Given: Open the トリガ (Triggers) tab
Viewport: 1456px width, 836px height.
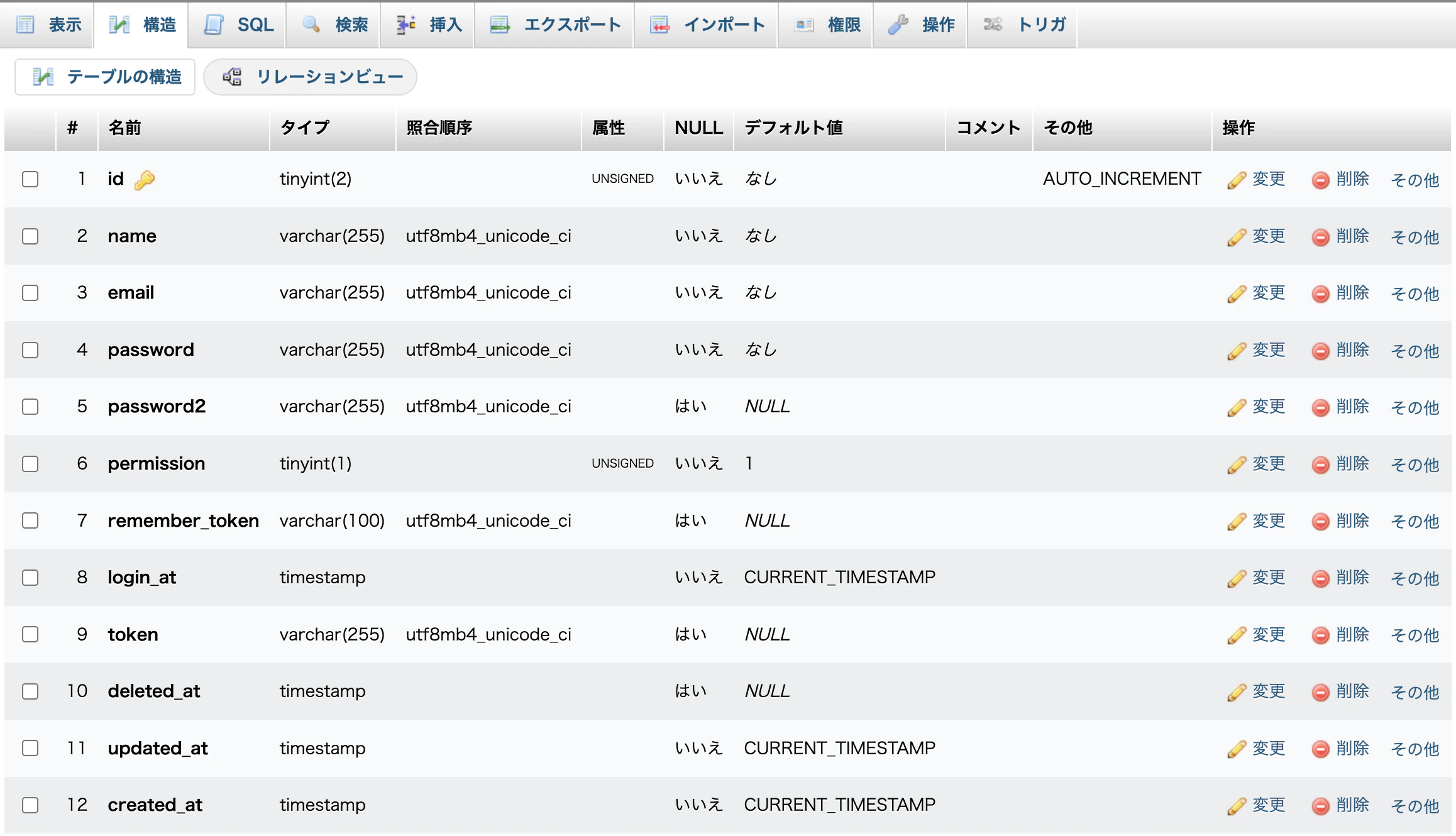Looking at the screenshot, I should pos(1023,25).
